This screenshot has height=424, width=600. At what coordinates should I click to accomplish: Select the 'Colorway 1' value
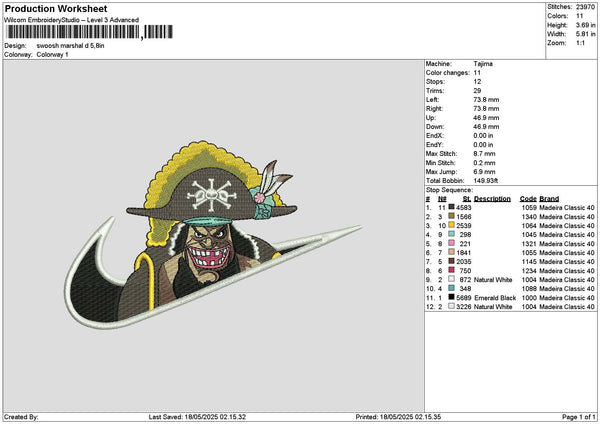point(52,55)
